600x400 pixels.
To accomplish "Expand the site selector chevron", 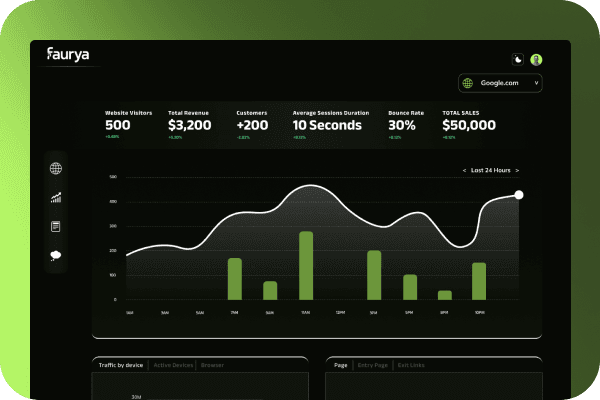I will pos(536,83).
